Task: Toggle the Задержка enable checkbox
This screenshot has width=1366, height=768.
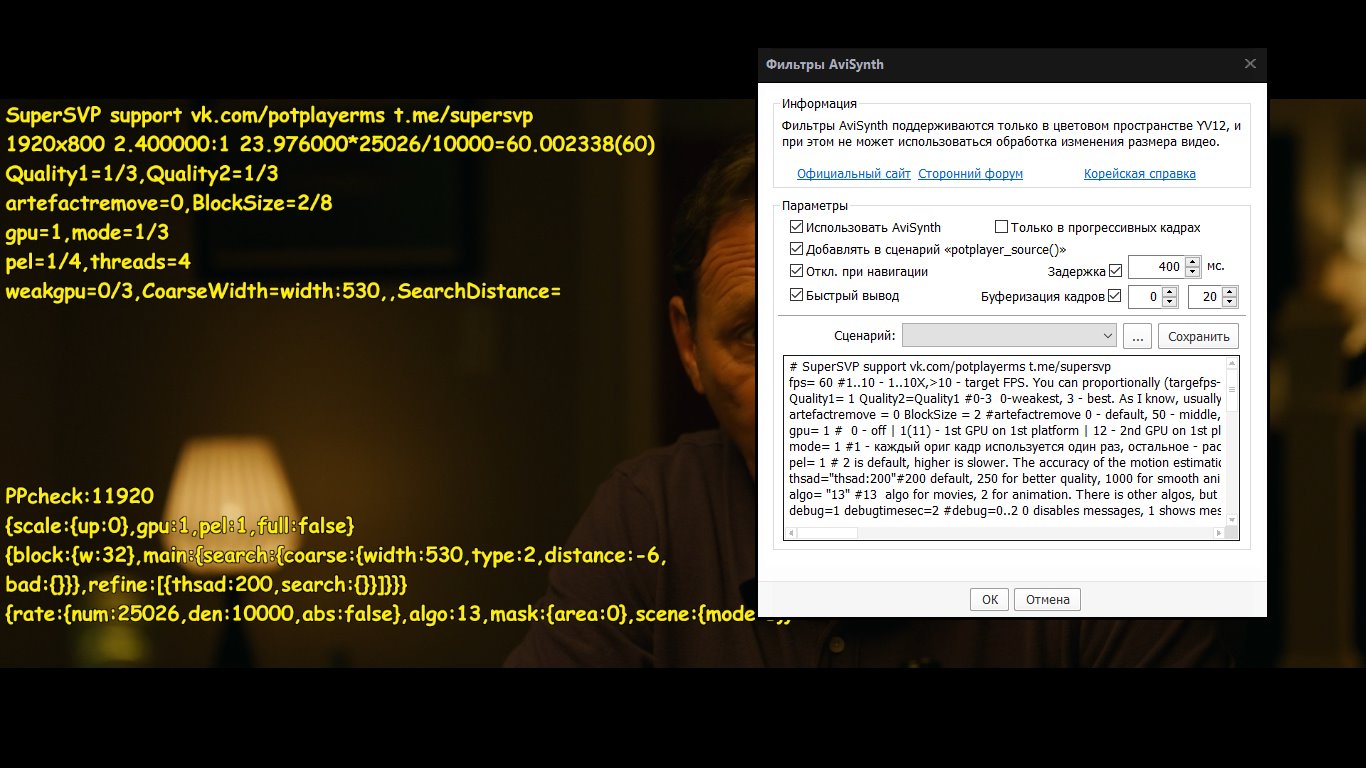Action: (1116, 270)
